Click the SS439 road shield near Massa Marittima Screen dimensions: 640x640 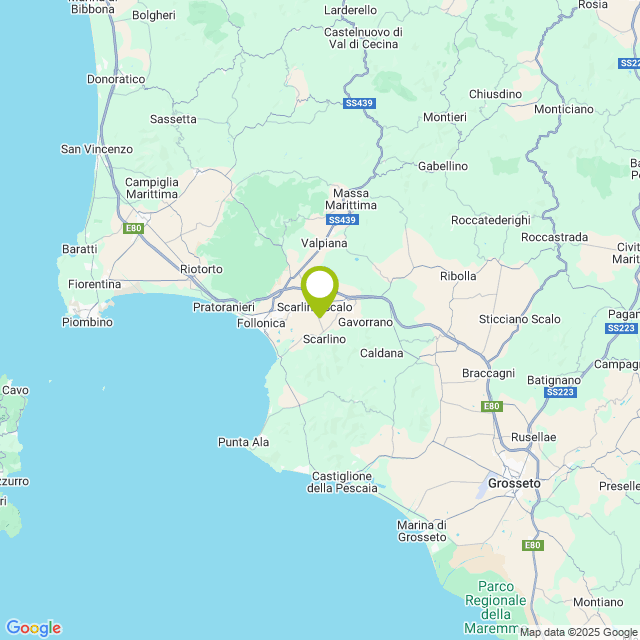pos(342,220)
